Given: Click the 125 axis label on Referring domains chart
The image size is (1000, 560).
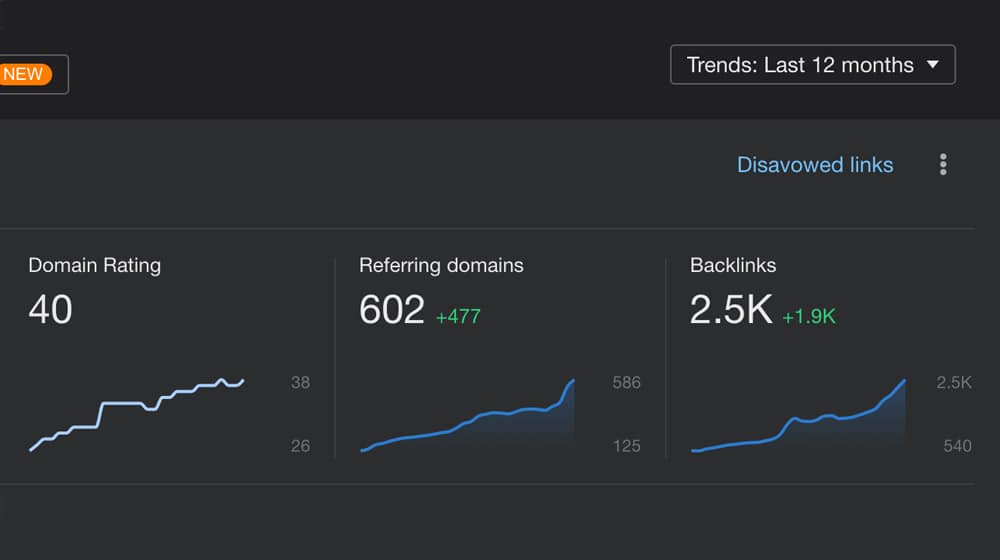Looking at the screenshot, I should point(626,446).
